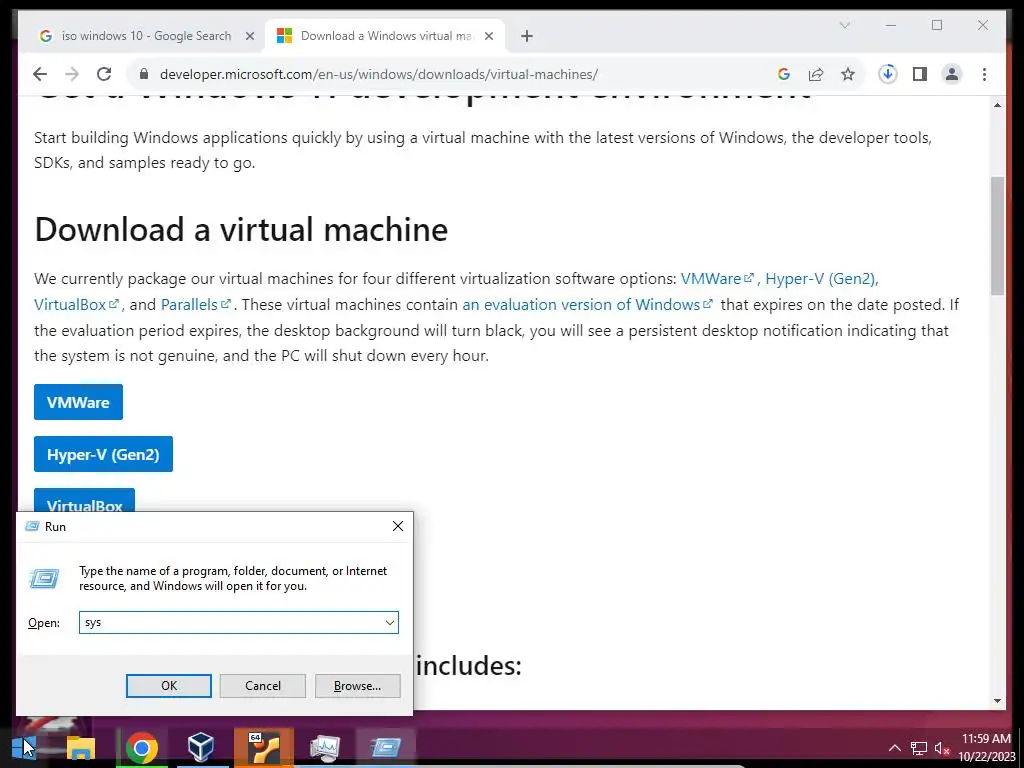Maximize the Chrome window
The image size is (1024, 768).
coord(937,25)
